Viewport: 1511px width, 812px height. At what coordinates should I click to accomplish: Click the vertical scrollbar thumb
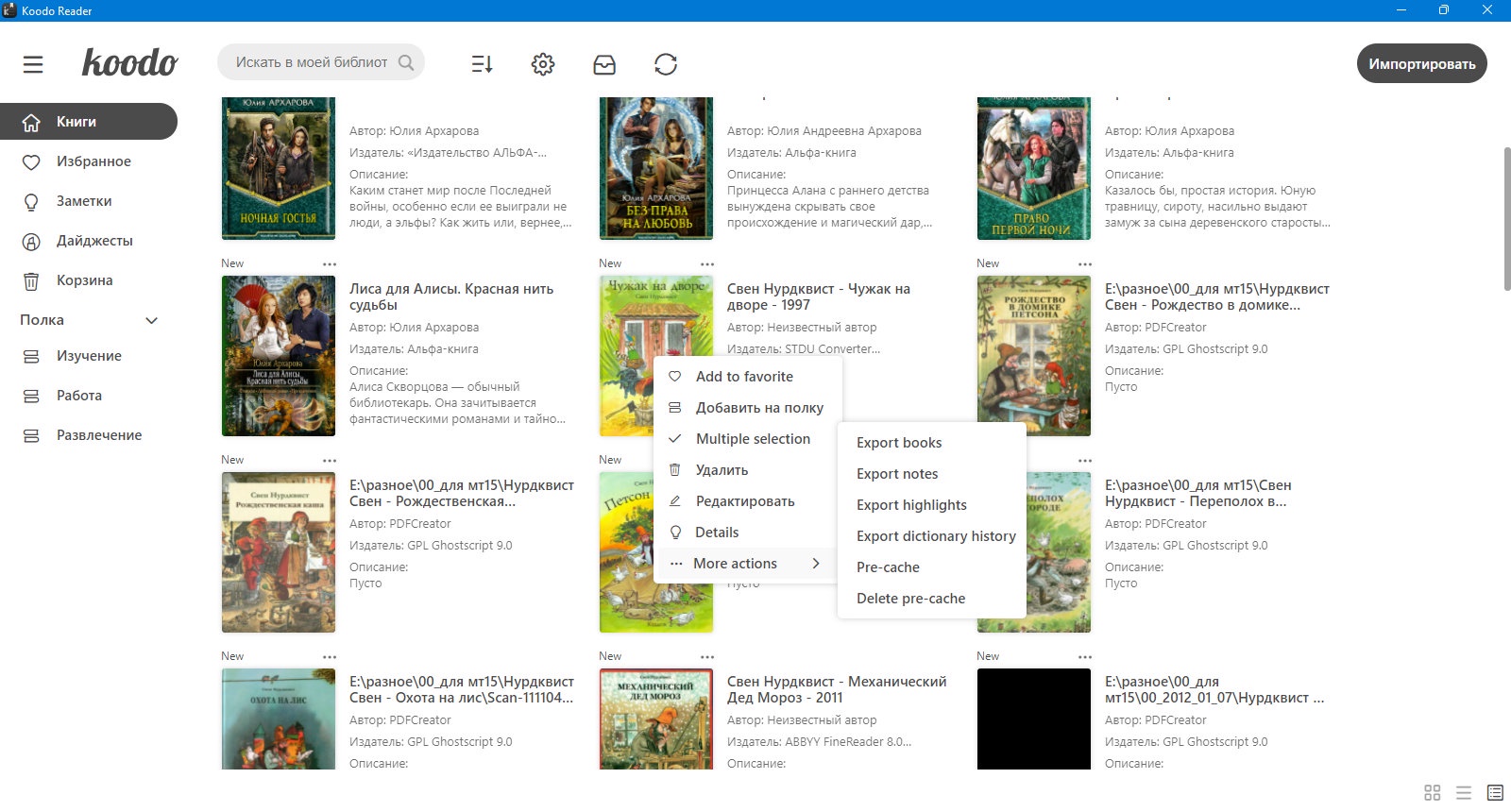point(1506,219)
